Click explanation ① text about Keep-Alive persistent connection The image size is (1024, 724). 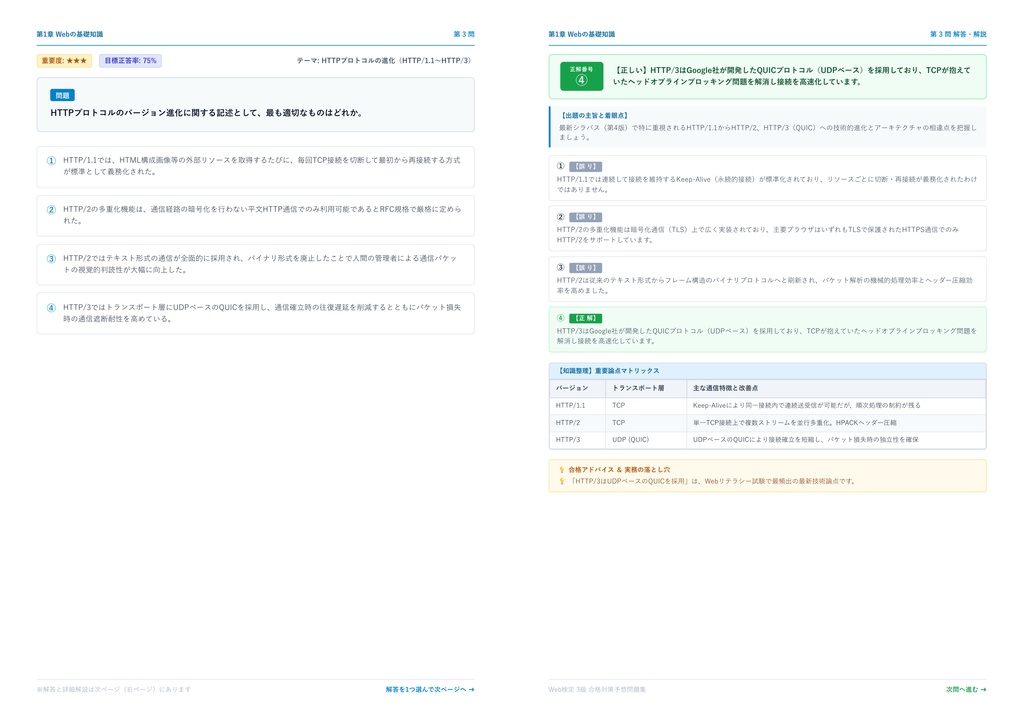pos(767,184)
